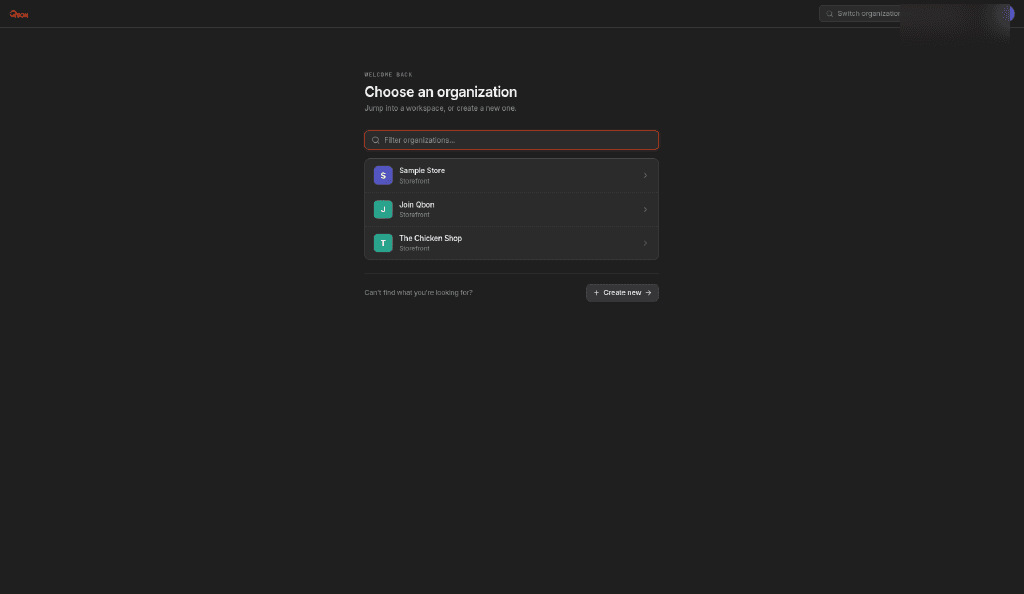Click the Qbon logo
1024x594 pixels.
[19, 14]
